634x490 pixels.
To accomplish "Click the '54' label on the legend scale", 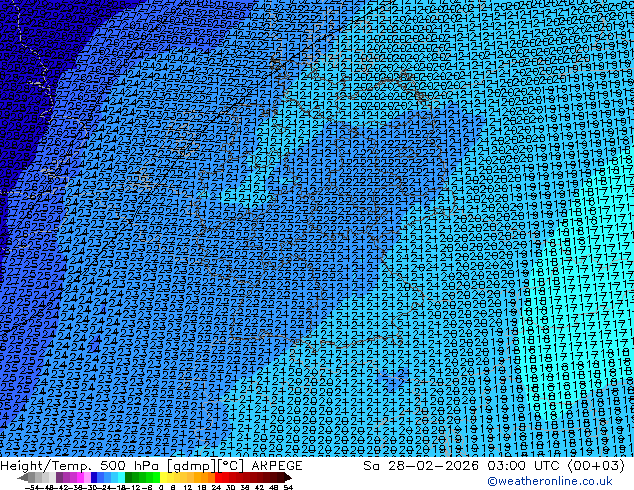I will [x=287, y=487].
